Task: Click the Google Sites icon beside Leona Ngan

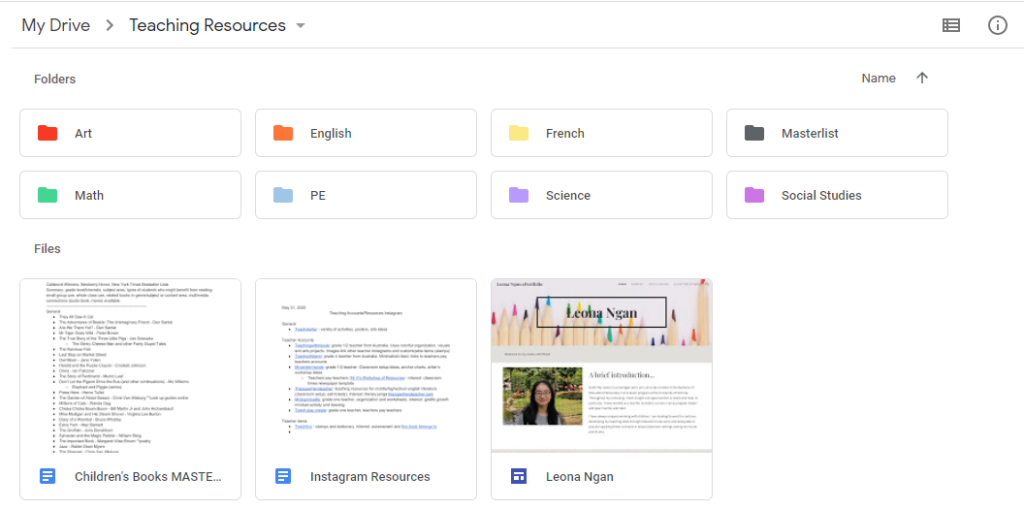Action: 519,476
